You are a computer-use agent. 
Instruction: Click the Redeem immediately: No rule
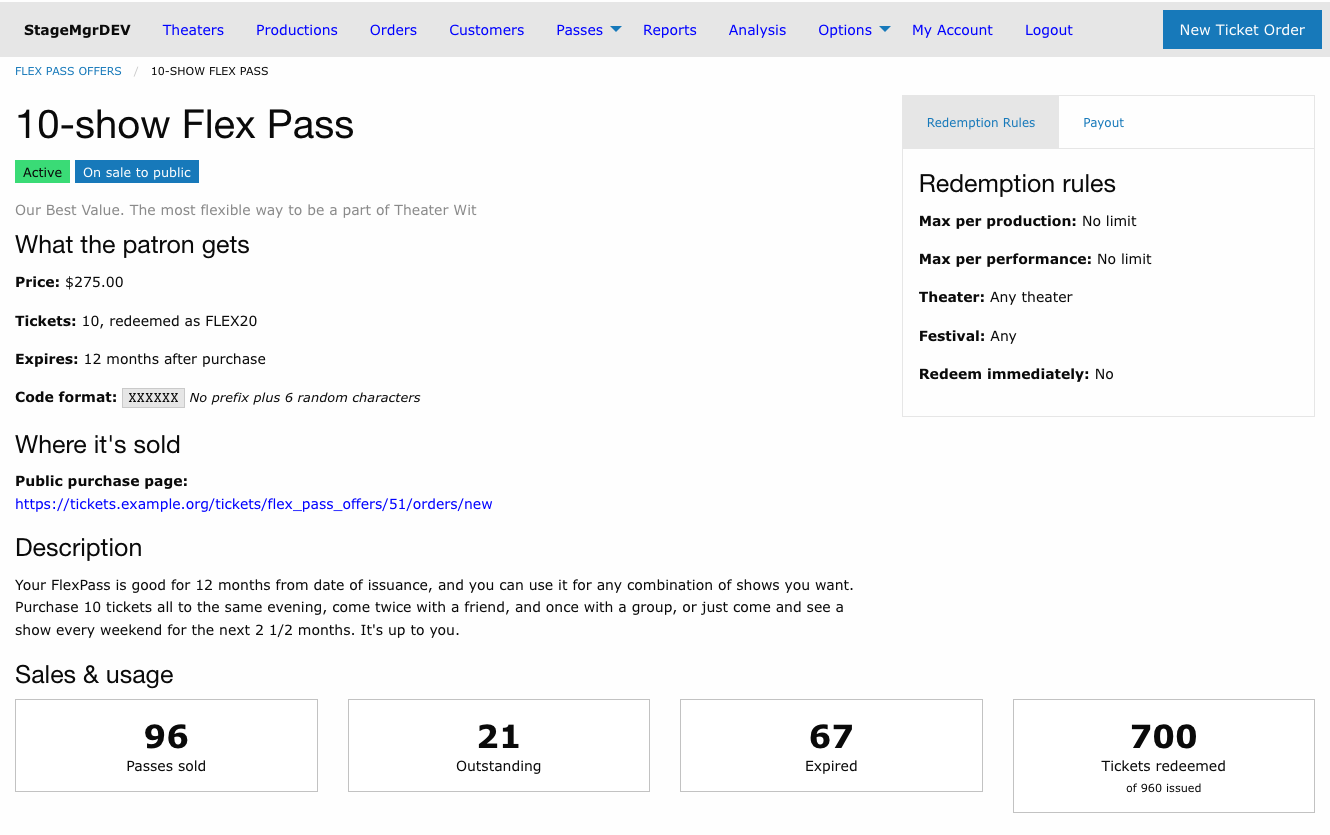1016,374
